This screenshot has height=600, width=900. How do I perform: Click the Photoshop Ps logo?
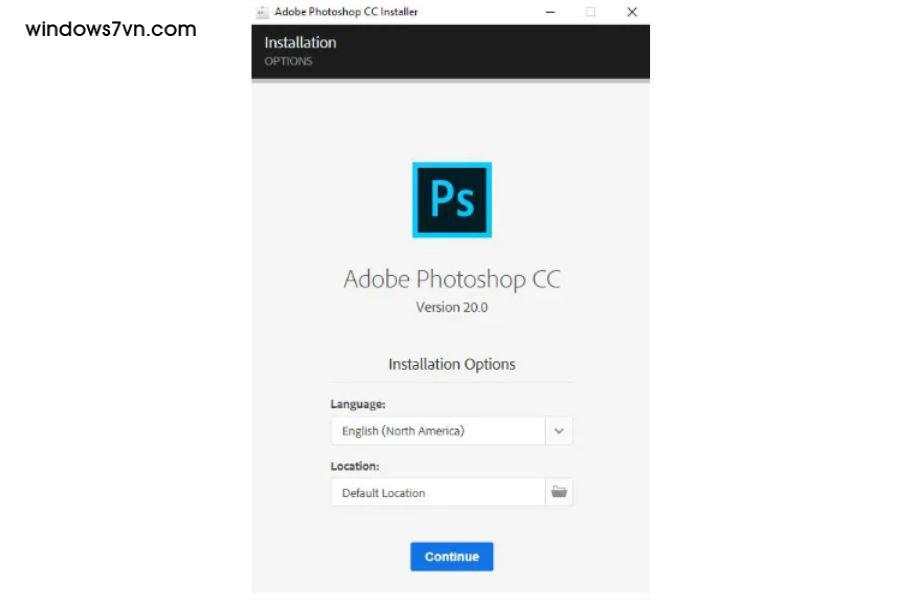[x=452, y=200]
